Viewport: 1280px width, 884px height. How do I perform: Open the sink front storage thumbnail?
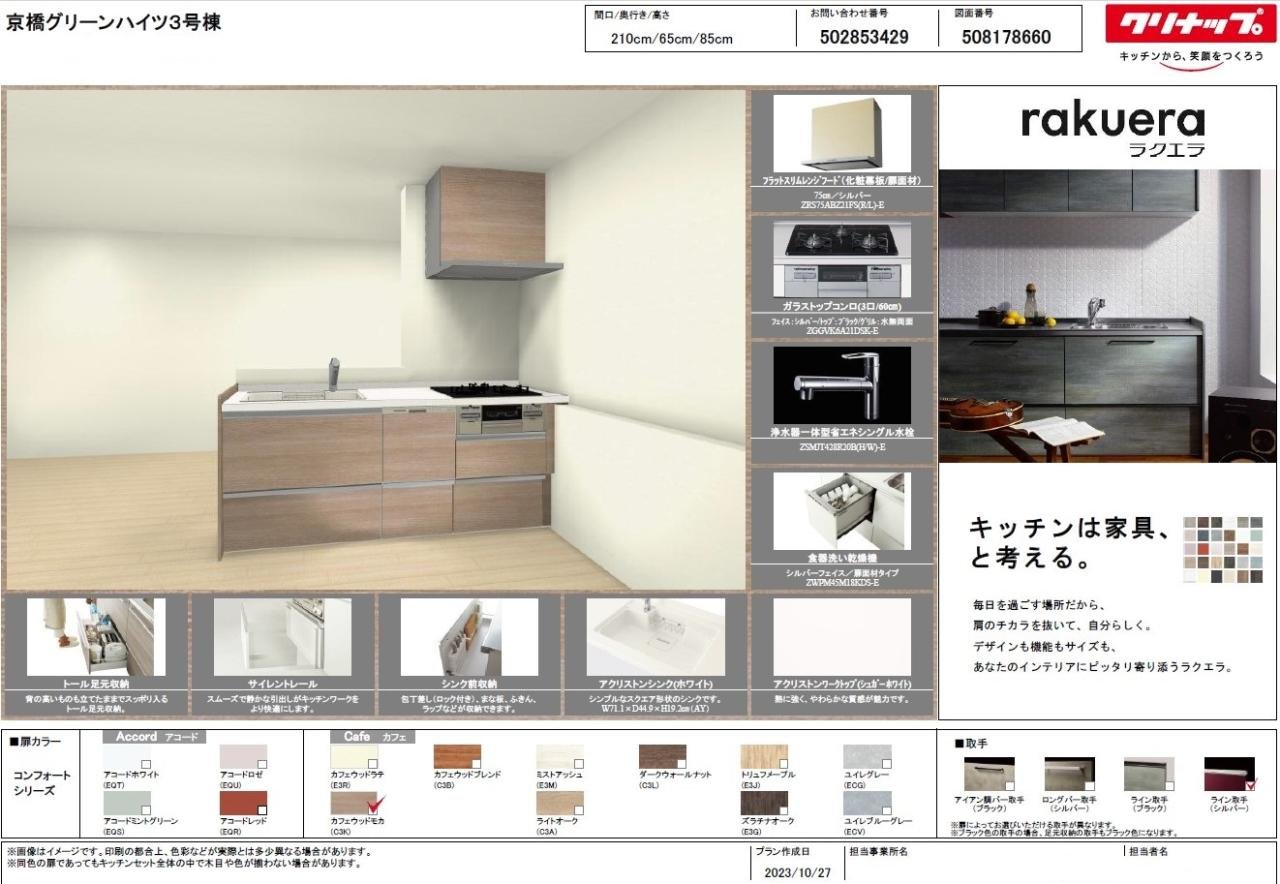click(x=469, y=637)
